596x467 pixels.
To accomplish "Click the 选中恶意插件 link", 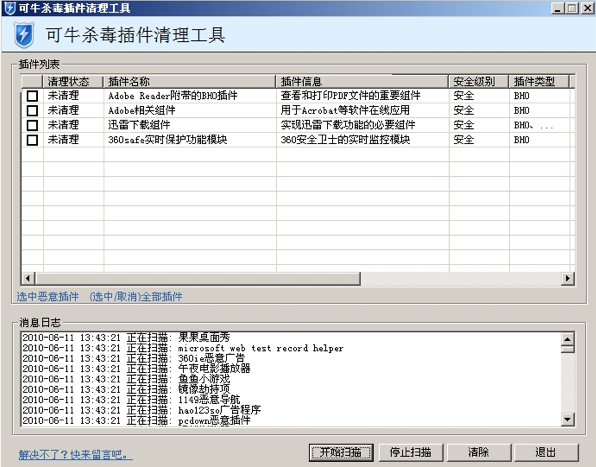I will (x=48, y=296).
